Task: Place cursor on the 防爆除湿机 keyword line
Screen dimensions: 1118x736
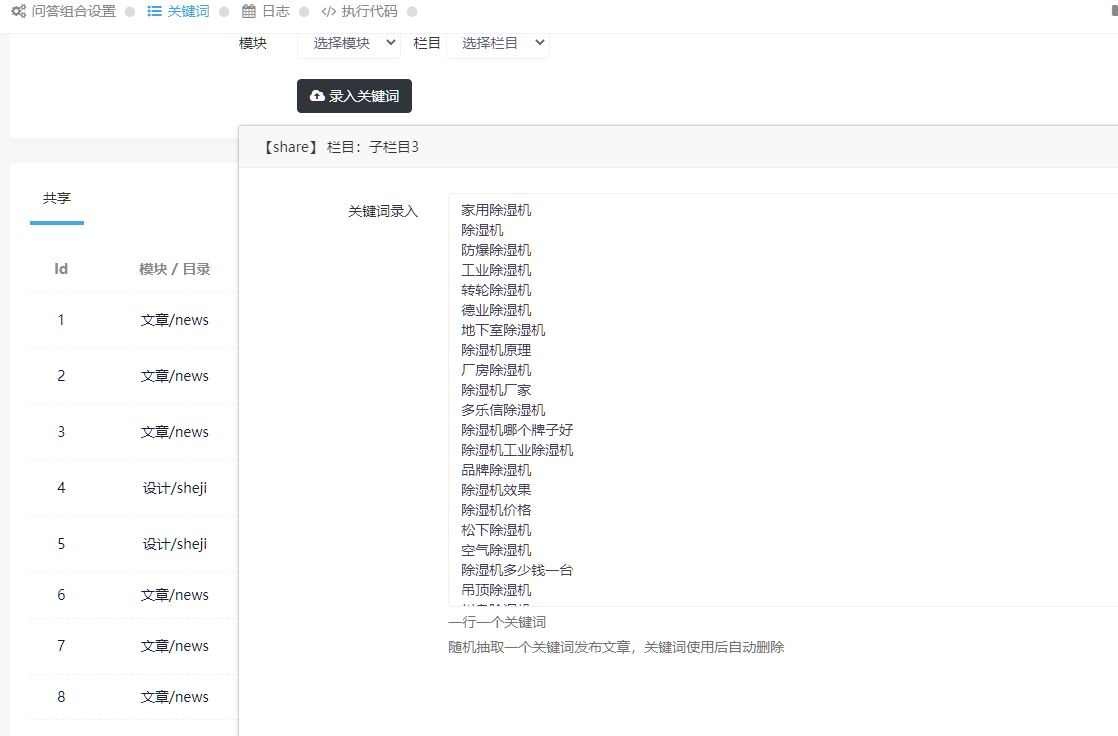Action: pos(497,250)
